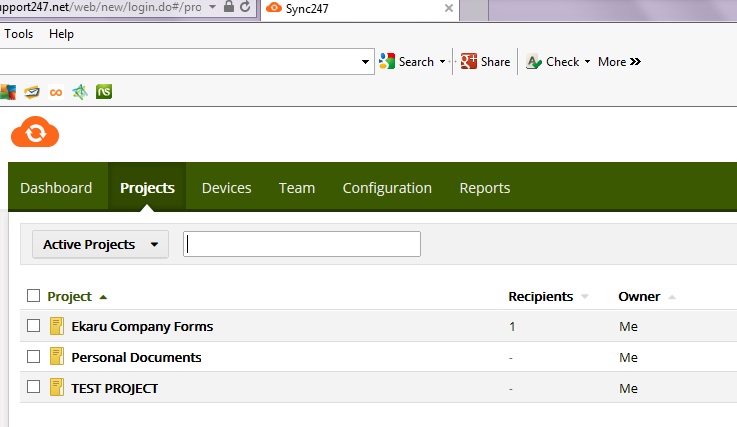
Task: Click in the project filter text field
Action: 302,244
